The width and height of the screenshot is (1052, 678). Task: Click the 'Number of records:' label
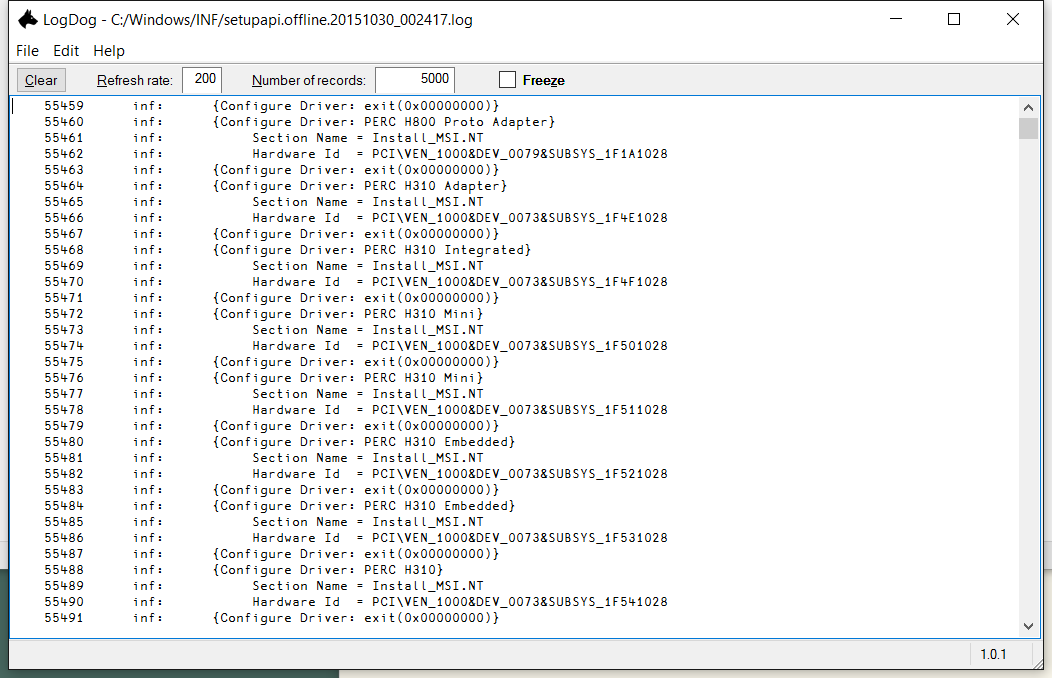tap(309, 80)
